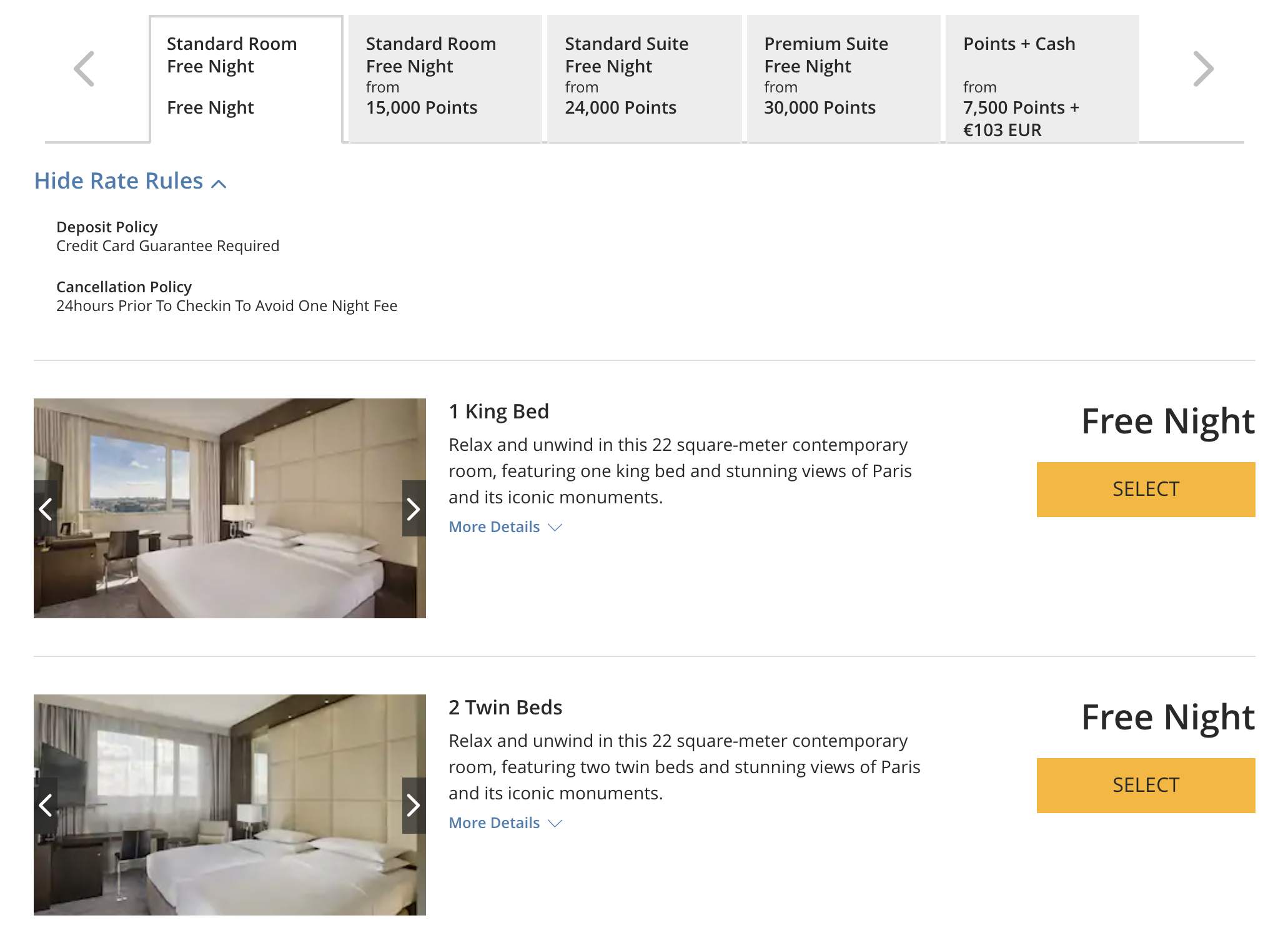Collapse rate rules with Hide Rate Rules
1288x938 pixels.
130,181
